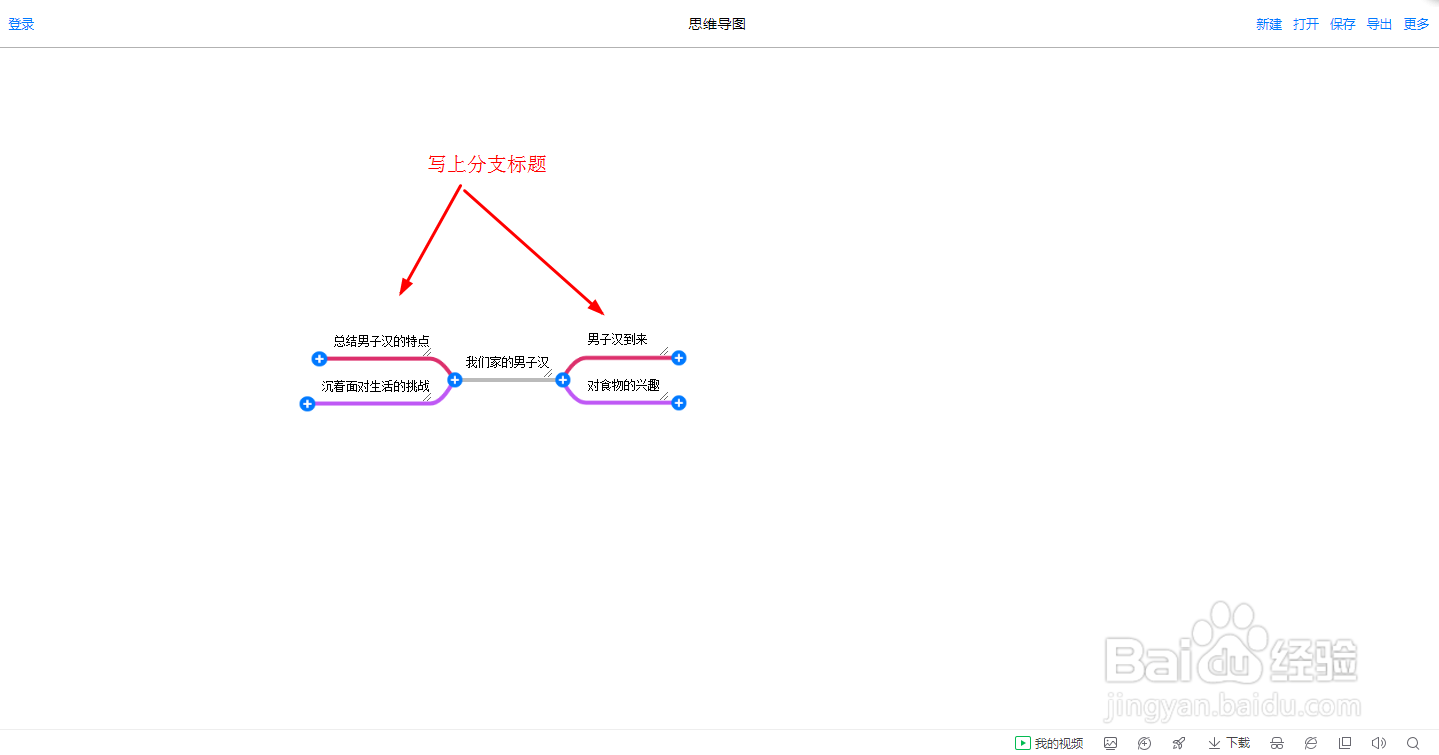Image resolution: width=1439 pixels, height=755 pixels.
Task: Click plus button beside 总结男子汉的特点 branch
Action: (x=319, y=359)
